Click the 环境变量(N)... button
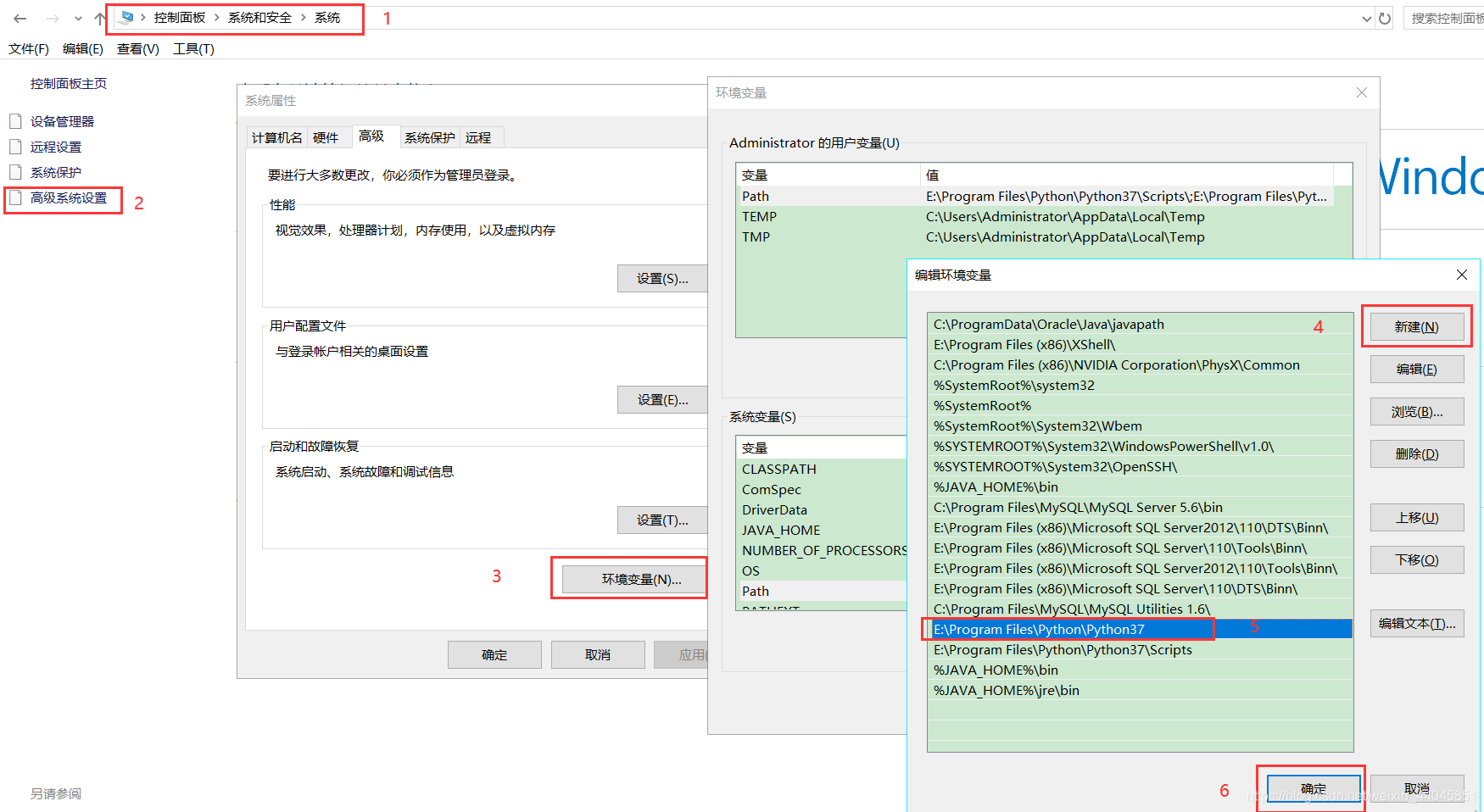This screenshot has height=812, width=1484. (x=641, y=579)
